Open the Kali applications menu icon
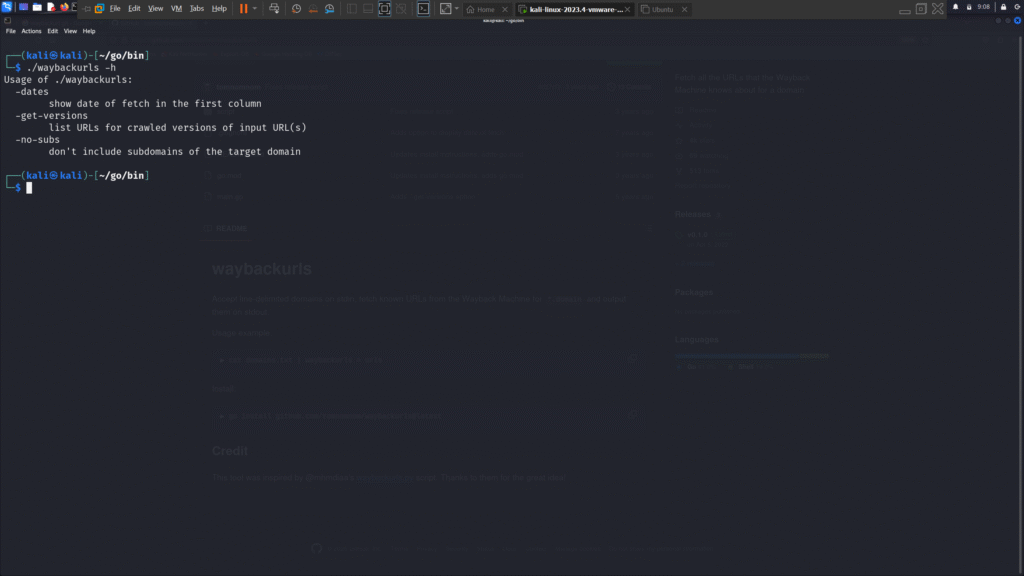1024x576 pixels. [7, 7]
